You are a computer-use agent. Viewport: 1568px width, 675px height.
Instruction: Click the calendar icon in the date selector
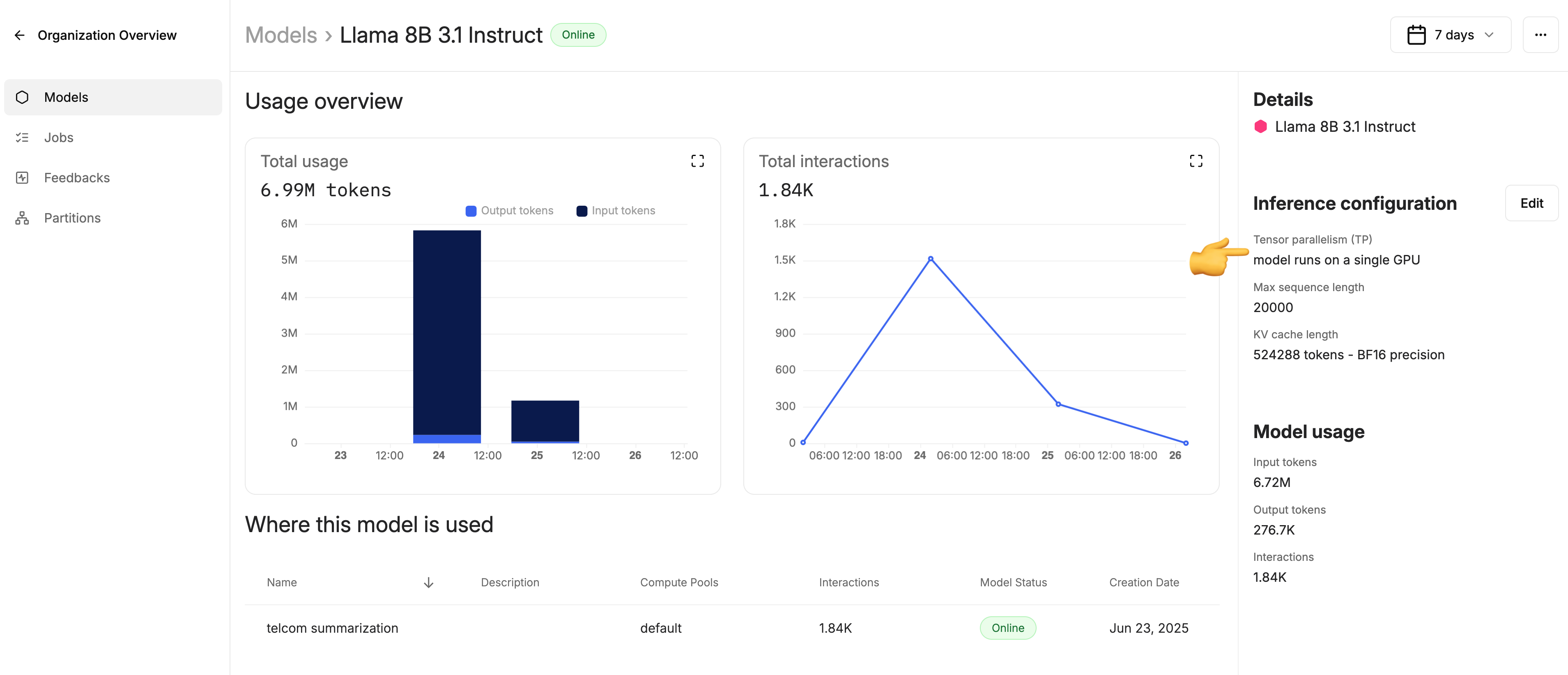1416,35
